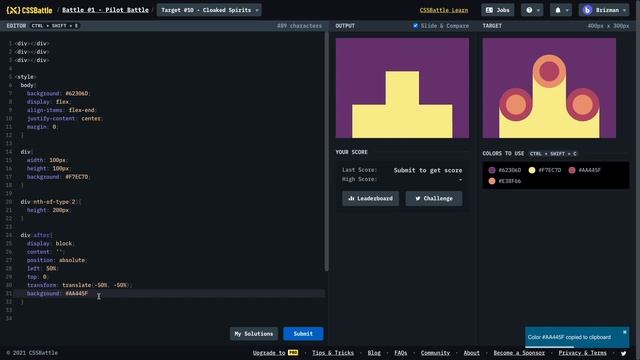This screenshot has width=640, height=360.
Task: Open Tips & Tricks link
Action: (x=333, y=353)
